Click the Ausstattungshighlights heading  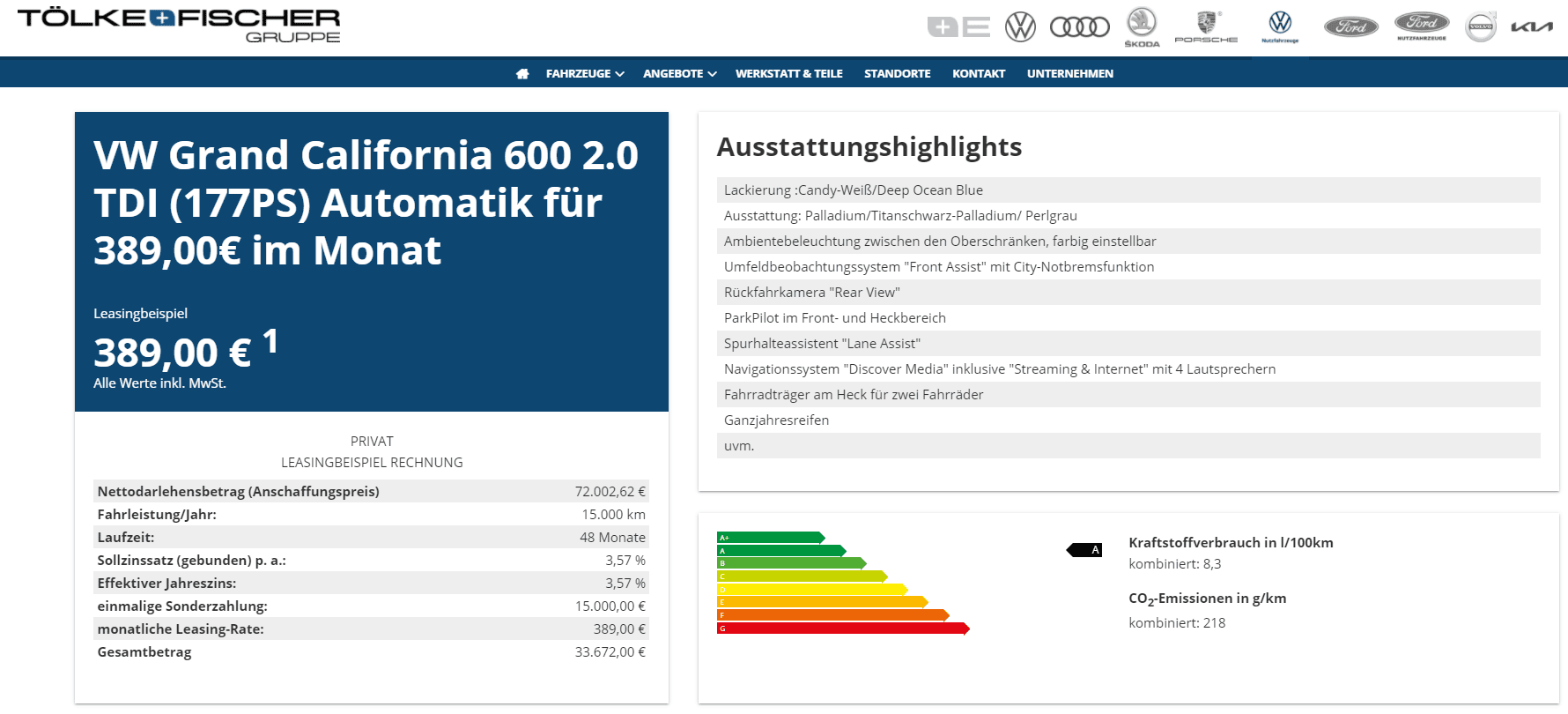pyautogui.click(x=869, y=147)
